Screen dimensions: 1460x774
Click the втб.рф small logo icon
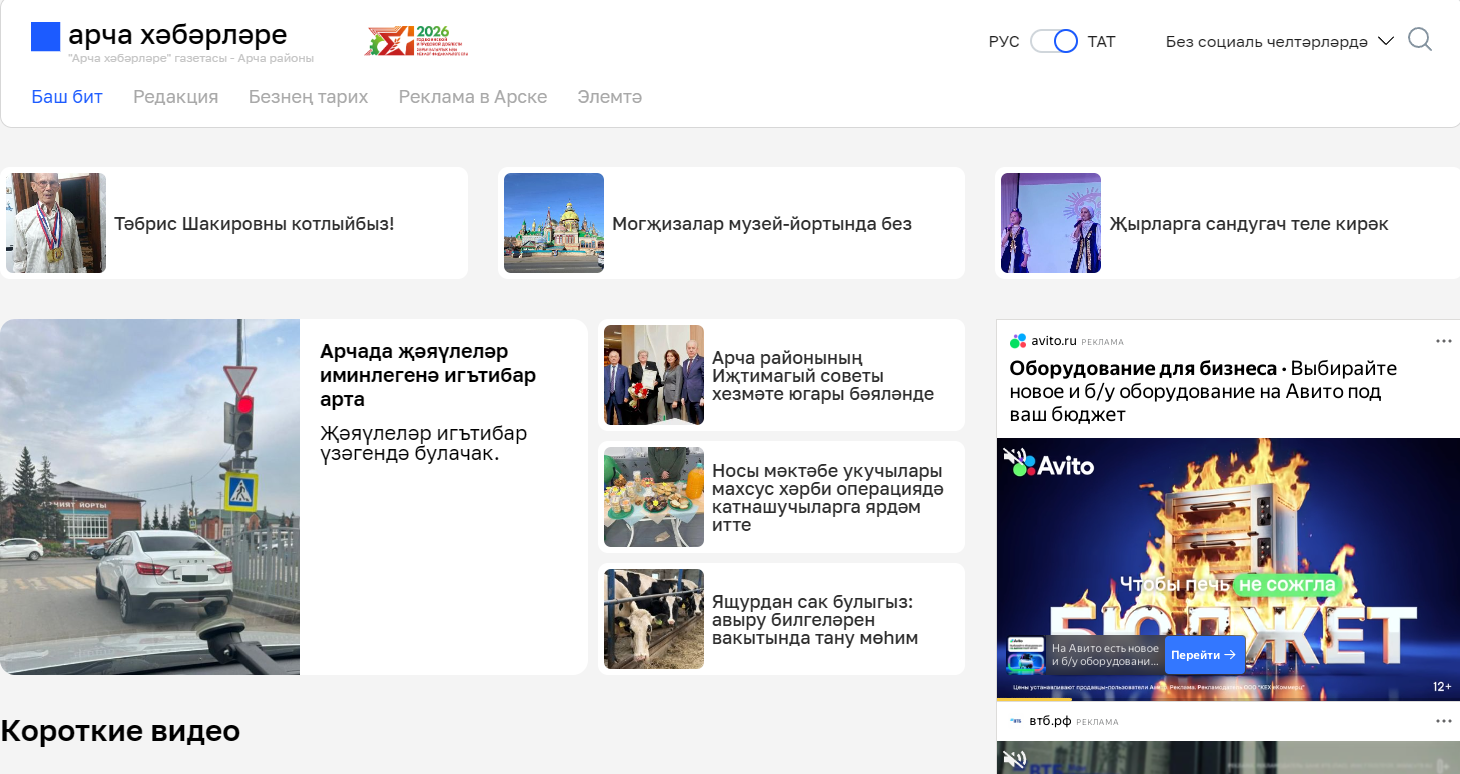(x=1016, y=721)
